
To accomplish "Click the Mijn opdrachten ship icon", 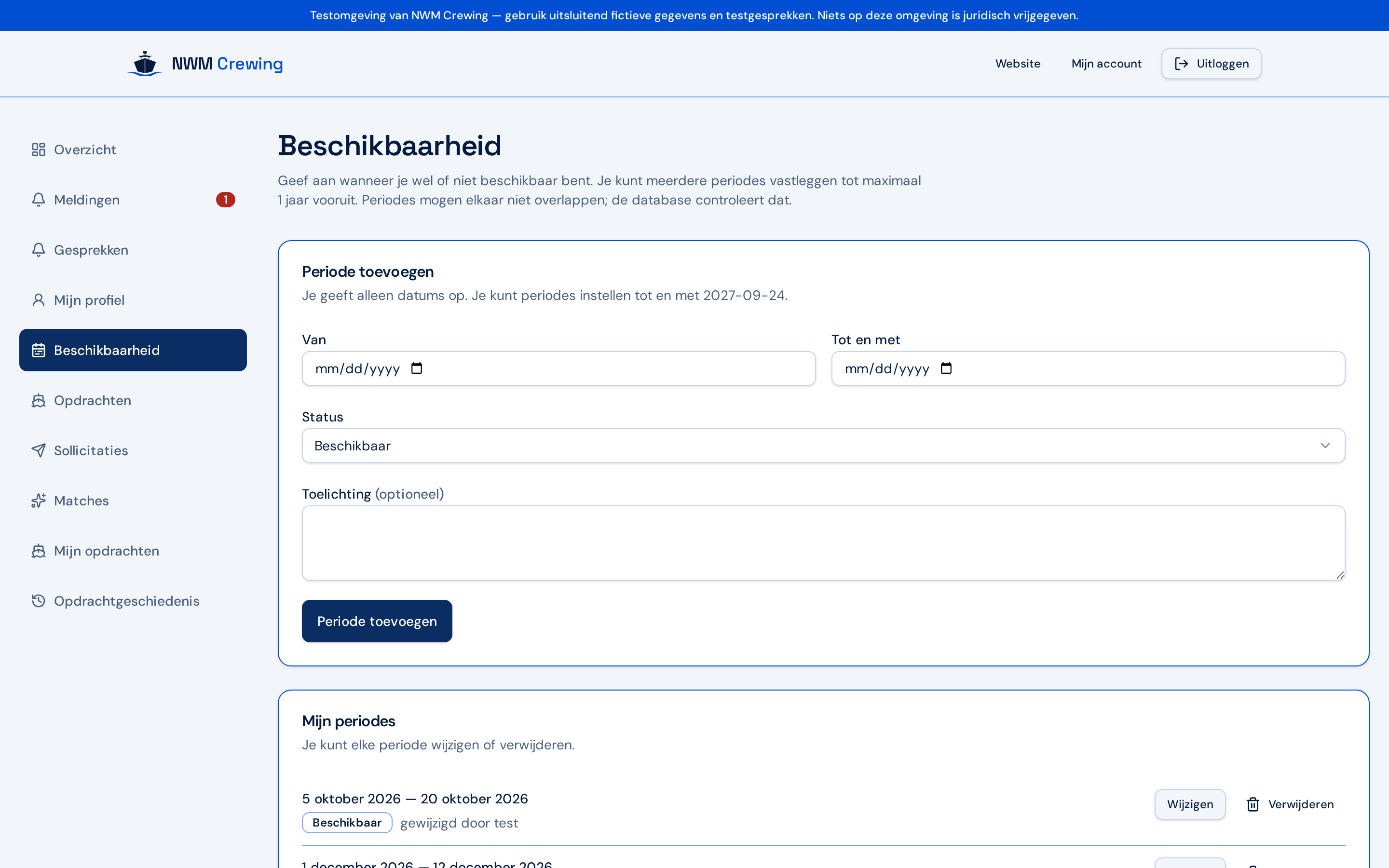I will coord(39,551).
